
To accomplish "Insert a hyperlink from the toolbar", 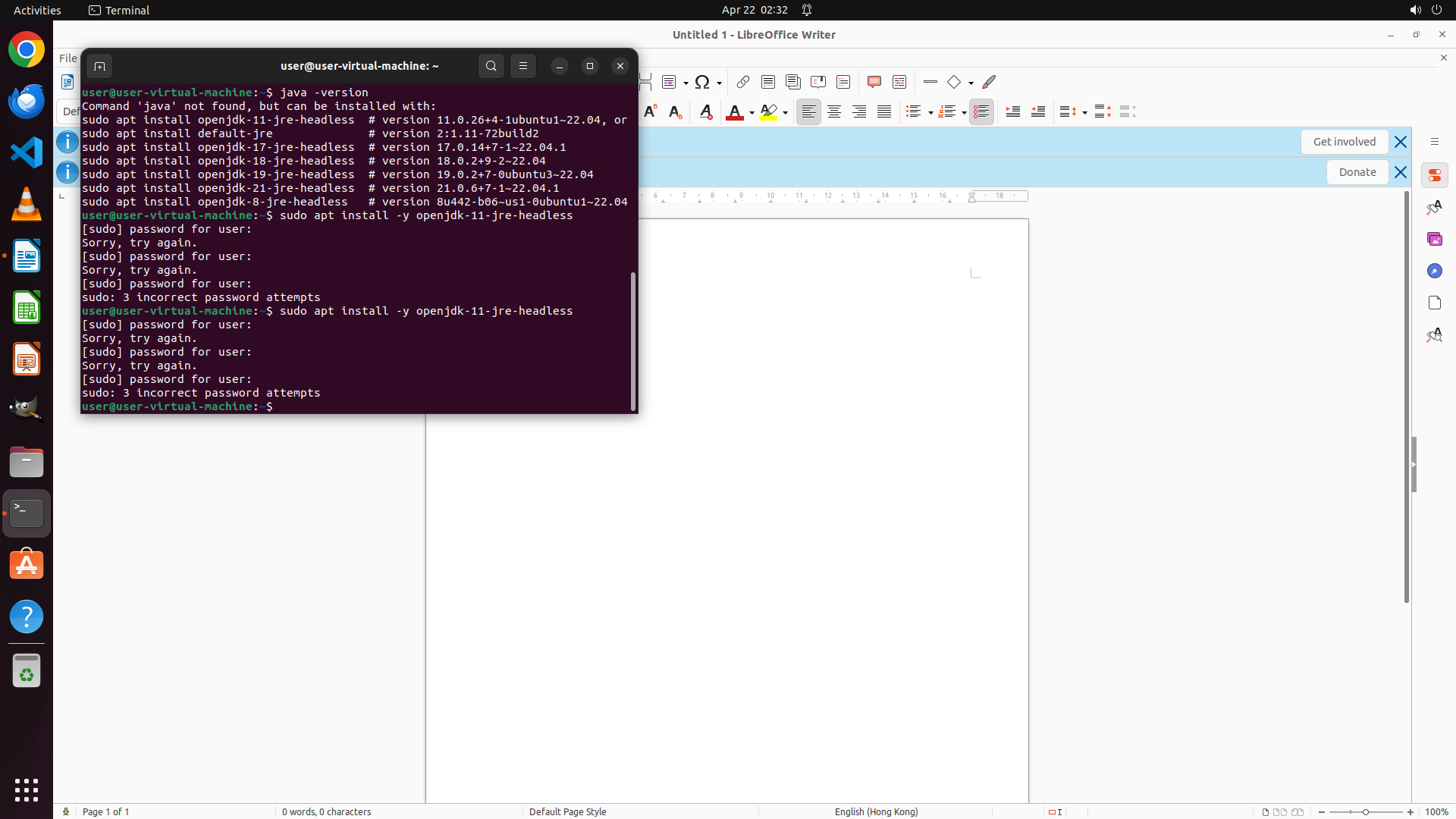I will point(742,82).
